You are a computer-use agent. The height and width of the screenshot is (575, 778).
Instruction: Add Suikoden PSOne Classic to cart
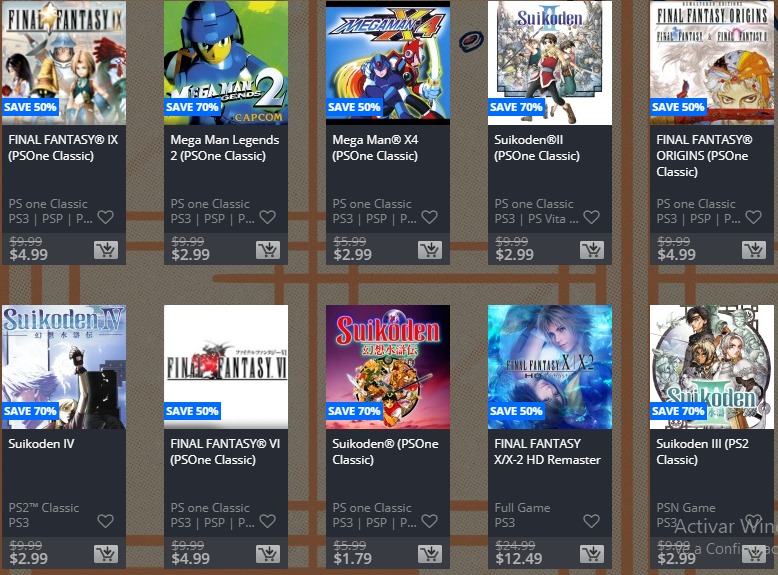pos(430,554)
